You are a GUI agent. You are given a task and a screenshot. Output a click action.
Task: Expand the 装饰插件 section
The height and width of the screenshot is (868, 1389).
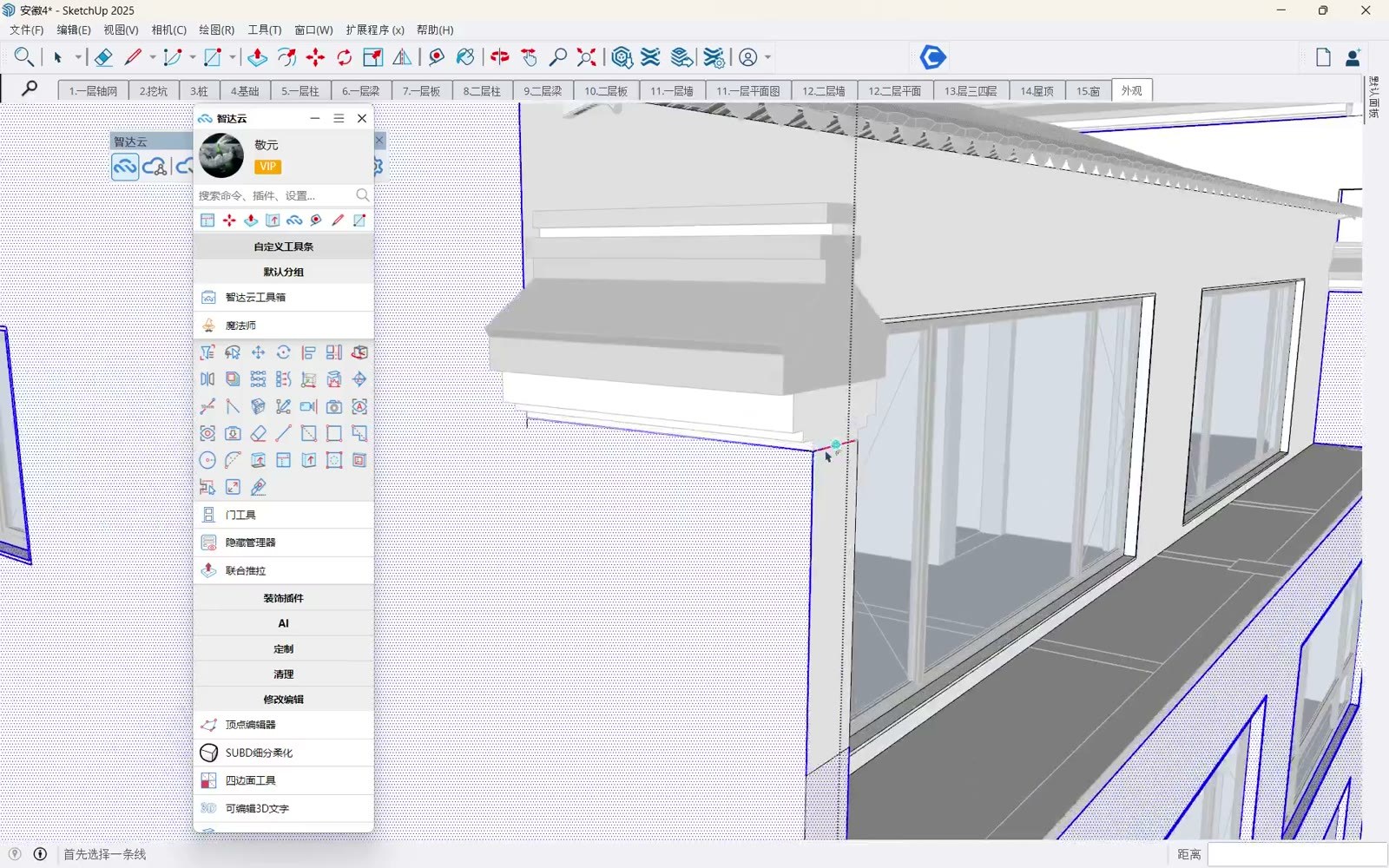(284, 598)
